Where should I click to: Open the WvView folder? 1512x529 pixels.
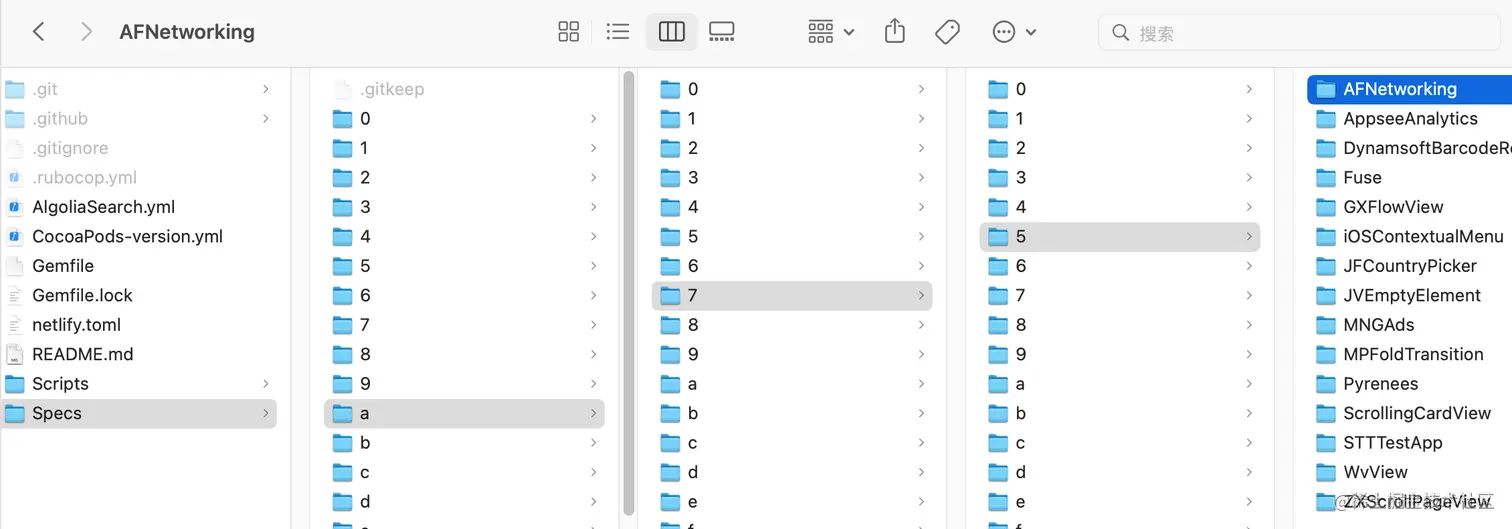[x=1410, y=472]
